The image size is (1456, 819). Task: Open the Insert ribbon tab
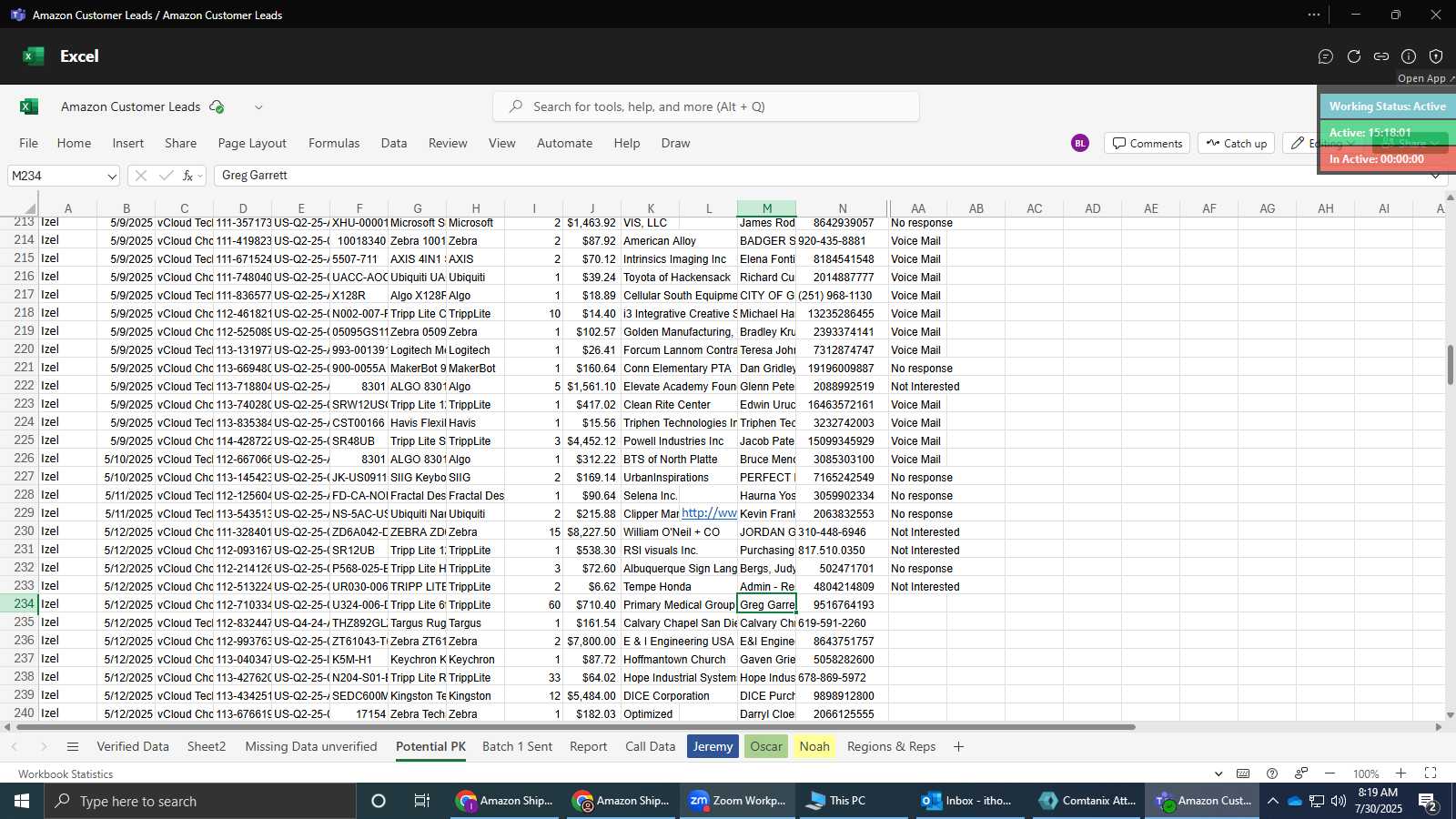point(128,143)
